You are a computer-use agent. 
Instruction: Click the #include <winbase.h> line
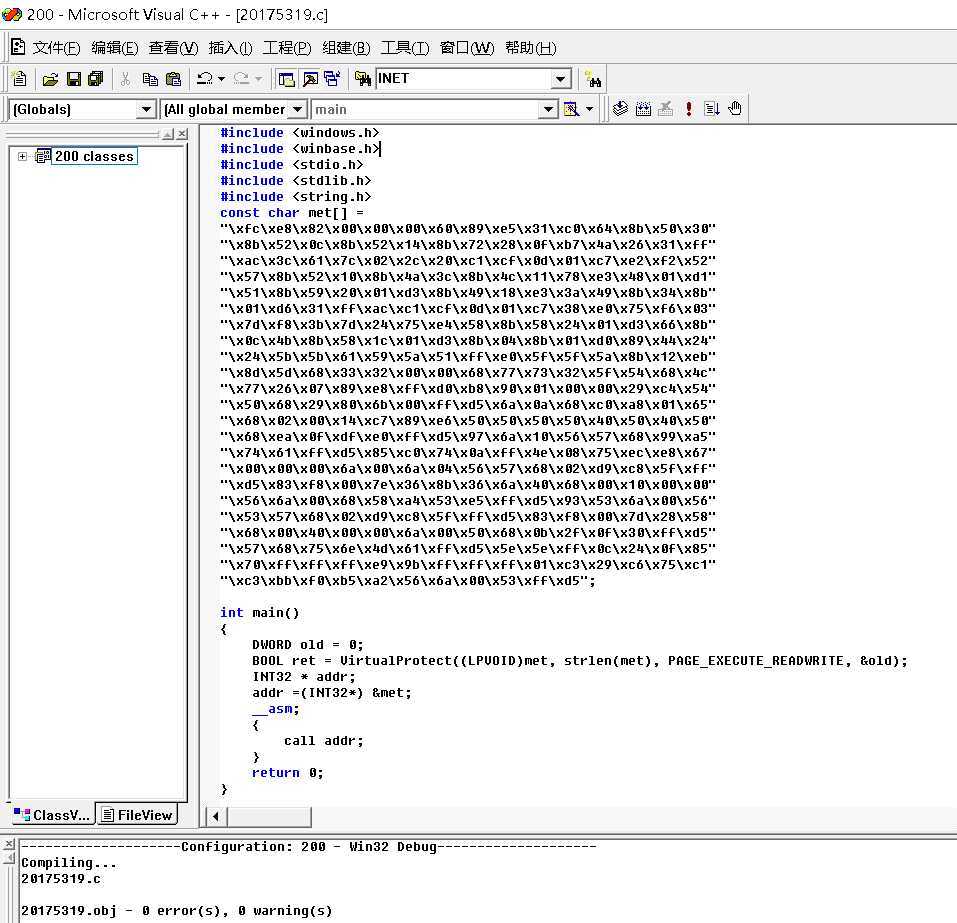pyautogui.click(x=300, y=148)
